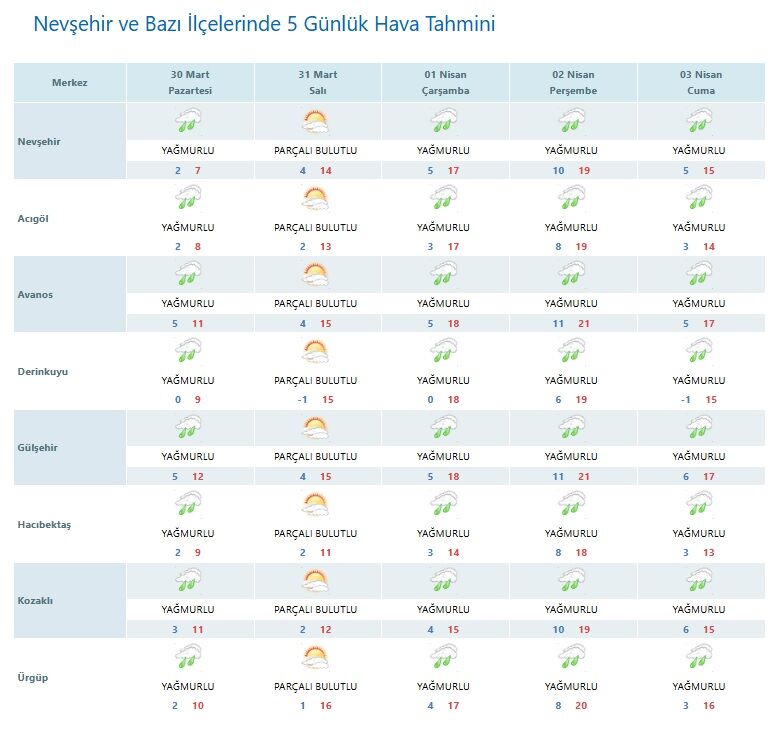This screenshot has width=782, height=741.
Task: Click the Nevşehir row label
Action: point(40,141)
